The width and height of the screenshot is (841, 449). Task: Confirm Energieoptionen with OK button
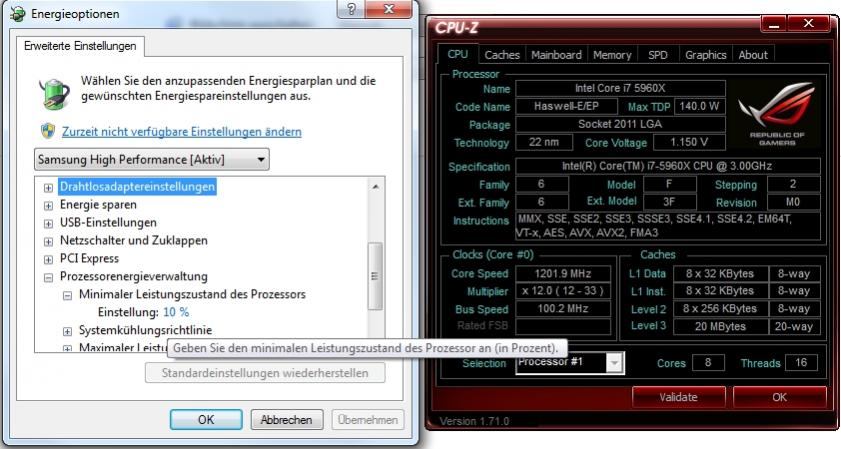(206, 419)
